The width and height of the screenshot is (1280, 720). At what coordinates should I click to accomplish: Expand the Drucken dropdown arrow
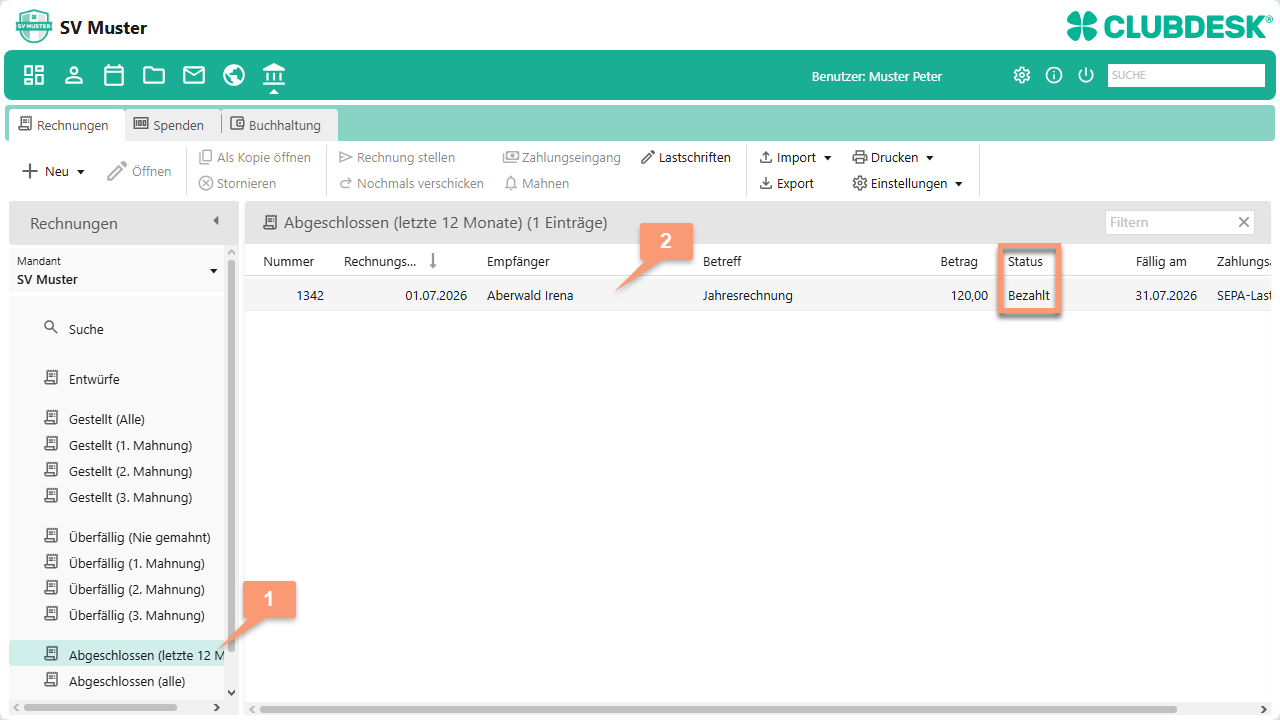point(930,158)
